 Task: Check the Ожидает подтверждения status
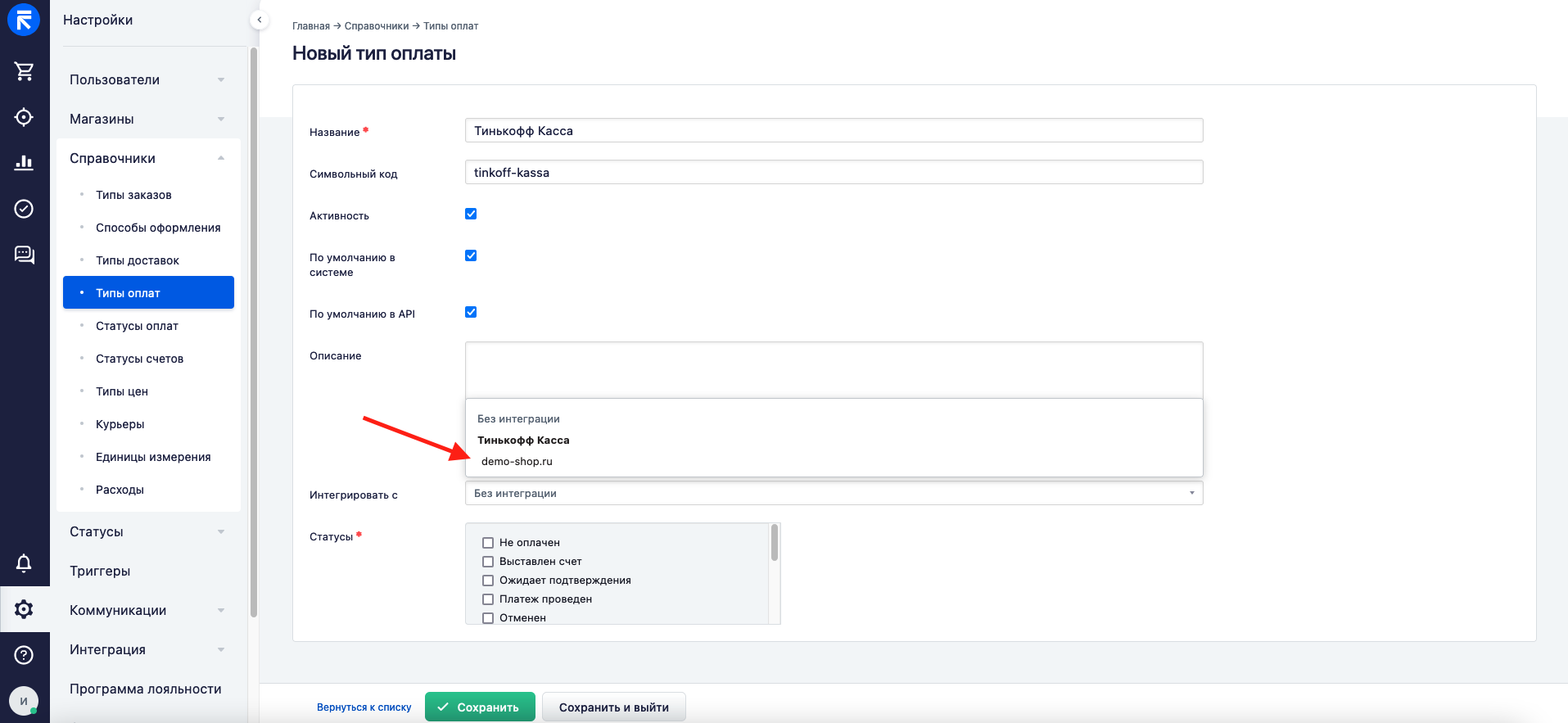pyautogui.click(x=488, y=581)
